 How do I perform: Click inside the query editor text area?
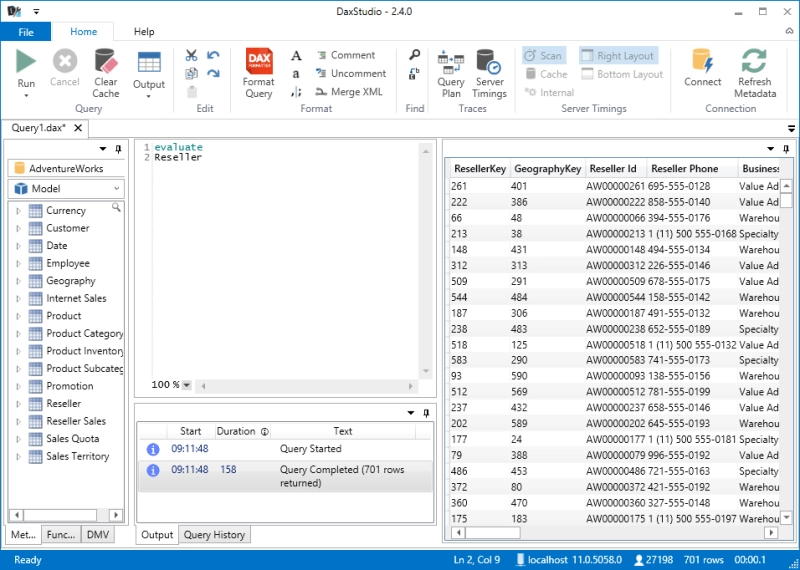tap(286, 260)
